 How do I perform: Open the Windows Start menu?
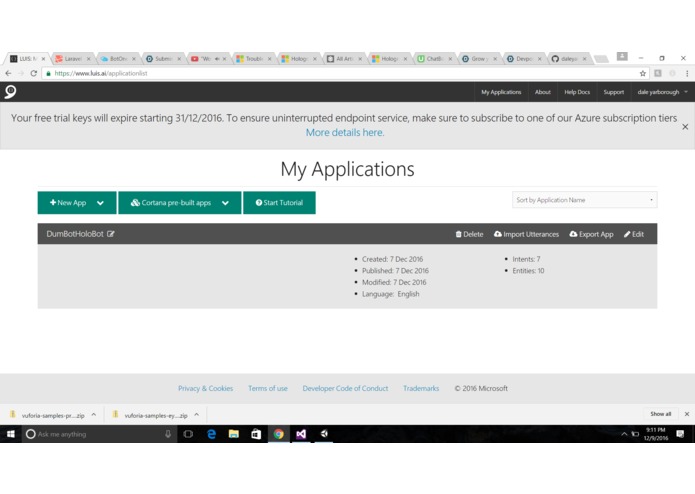pos(11,434)
